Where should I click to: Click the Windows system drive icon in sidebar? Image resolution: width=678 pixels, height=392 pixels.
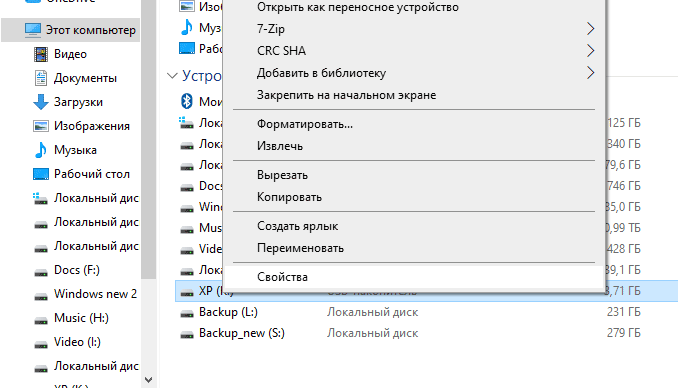click(41, 198)
